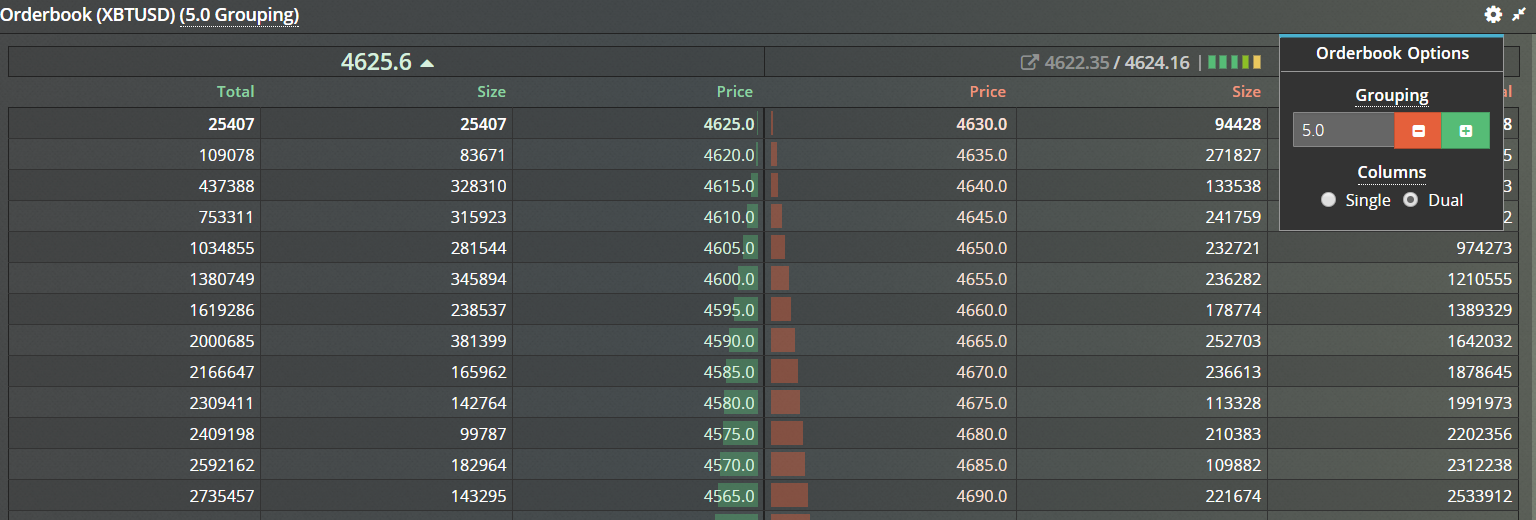Click the green upward arrow beside 4625.6
The image size is (1536, 520).
point(427,63)
